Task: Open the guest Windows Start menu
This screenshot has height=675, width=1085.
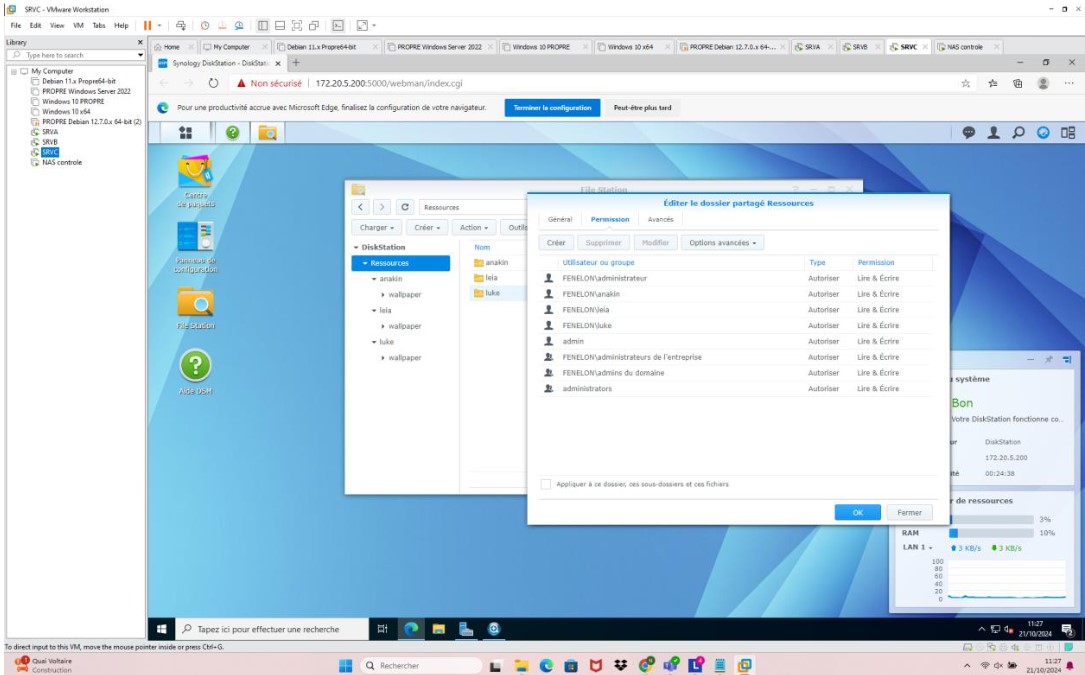Action: (161, 629)
